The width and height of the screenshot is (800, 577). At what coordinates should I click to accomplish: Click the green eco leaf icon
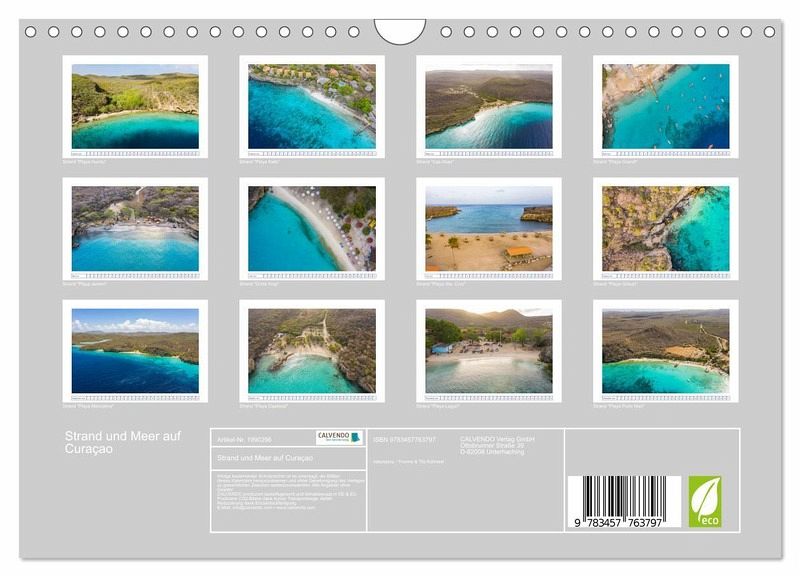[704, 501]
